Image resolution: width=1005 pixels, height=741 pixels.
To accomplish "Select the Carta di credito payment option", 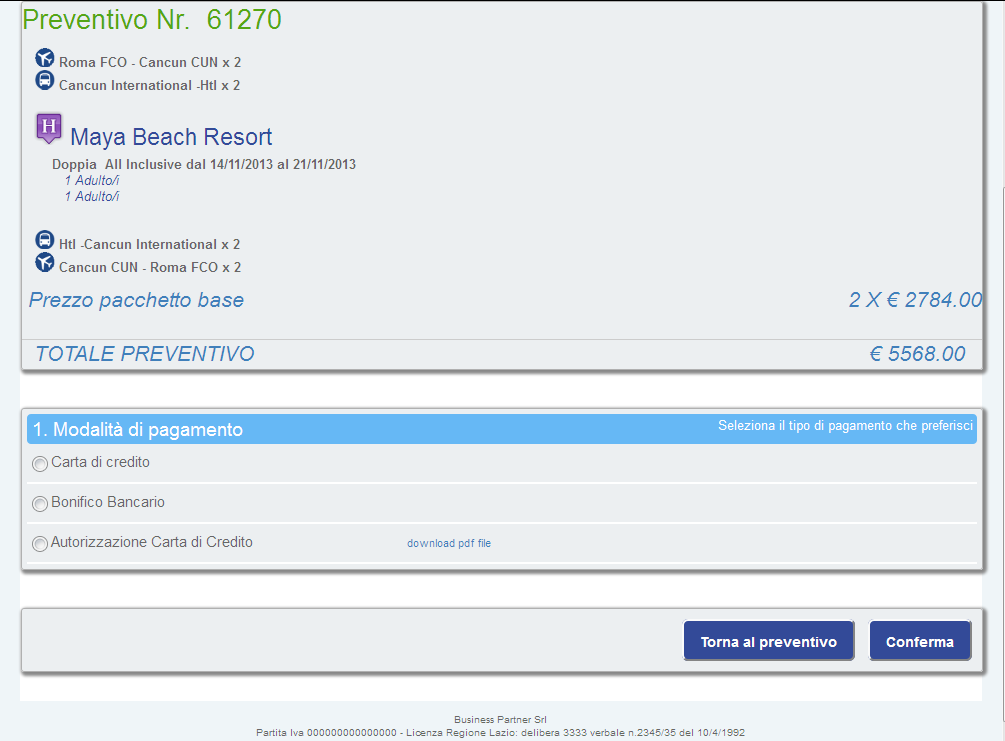I will pos(40,463).
